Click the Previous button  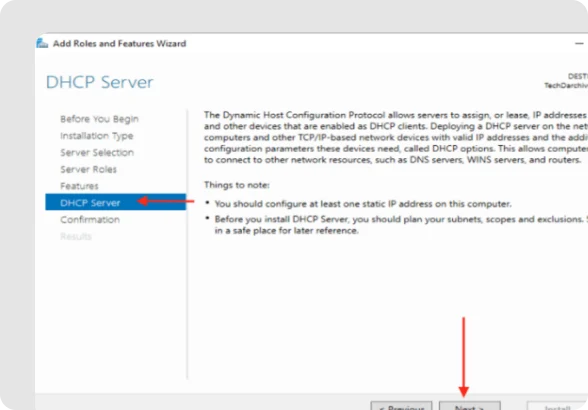401,406
